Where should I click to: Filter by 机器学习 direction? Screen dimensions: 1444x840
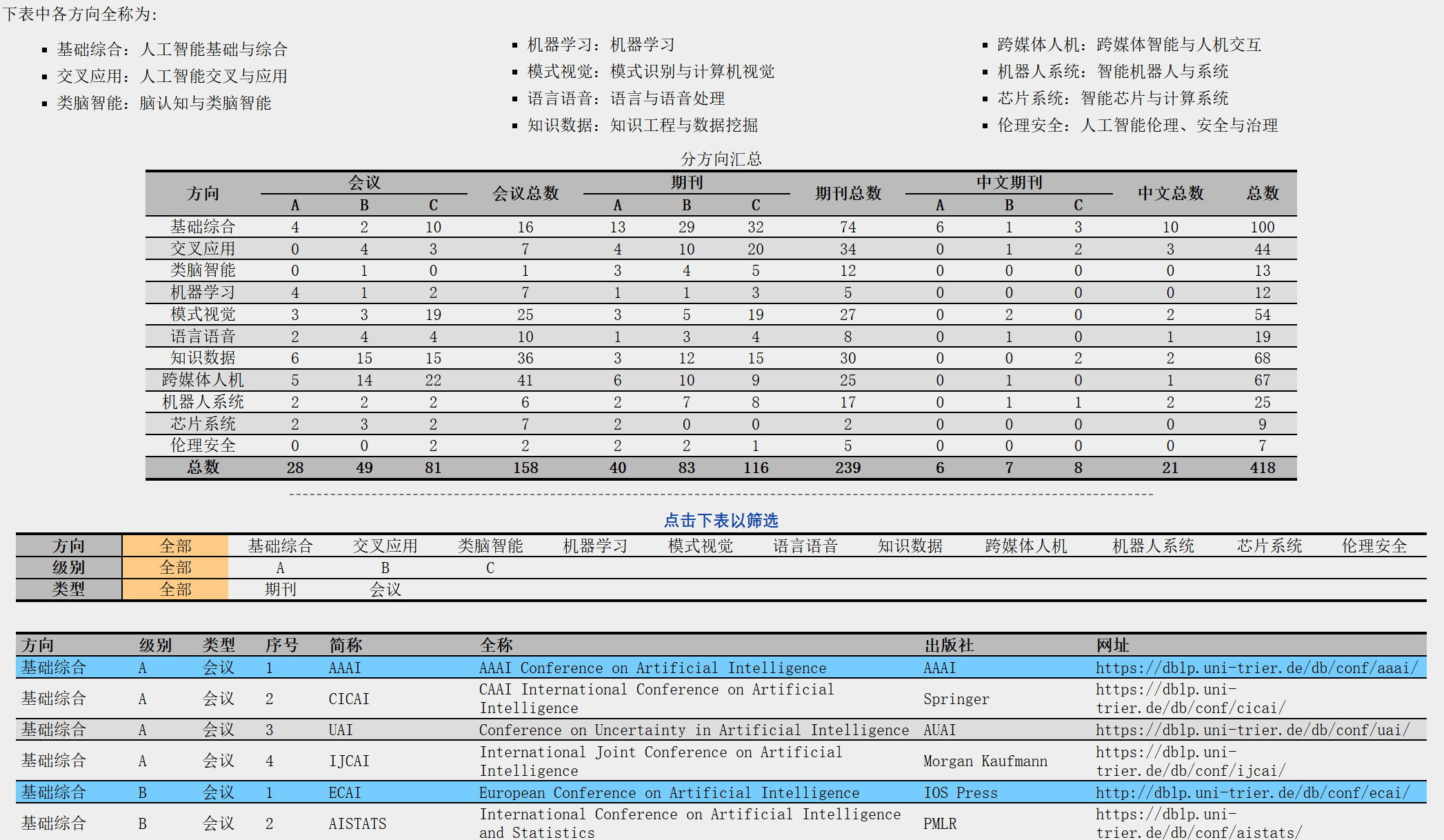(595, 546)
